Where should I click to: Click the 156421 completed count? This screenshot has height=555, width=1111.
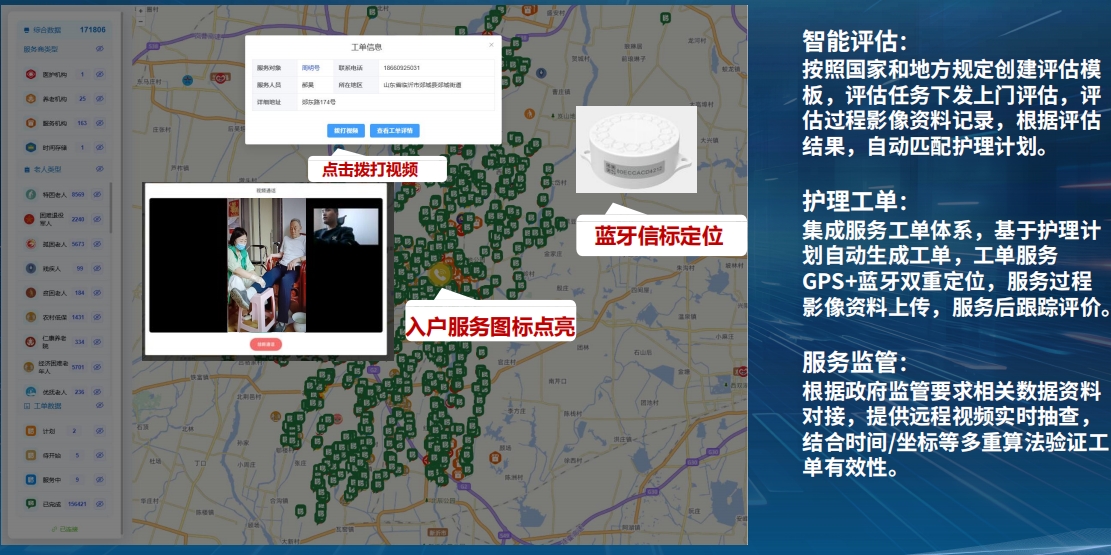tap(77, 504)
